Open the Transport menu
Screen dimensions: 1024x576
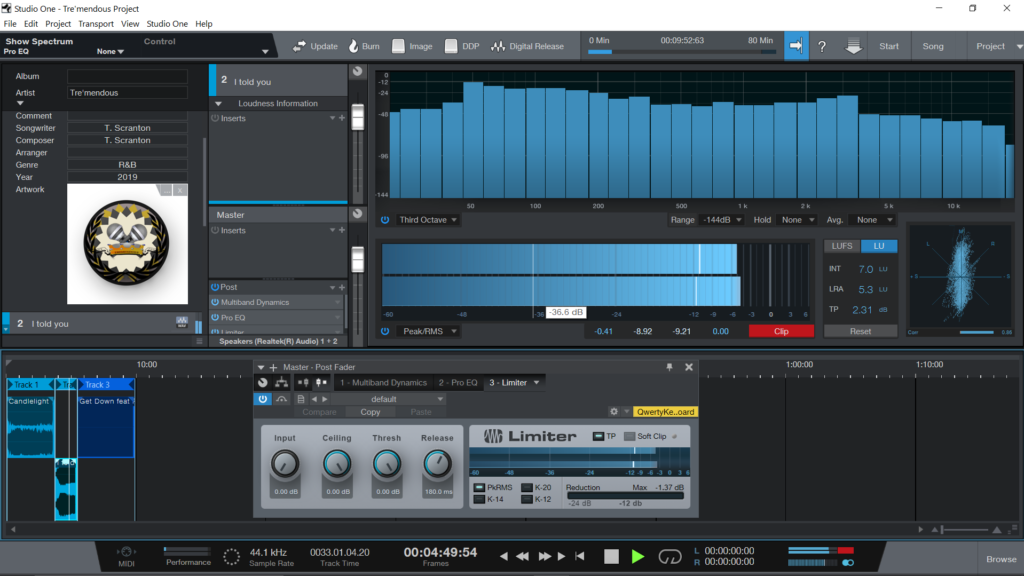point(96,24)
